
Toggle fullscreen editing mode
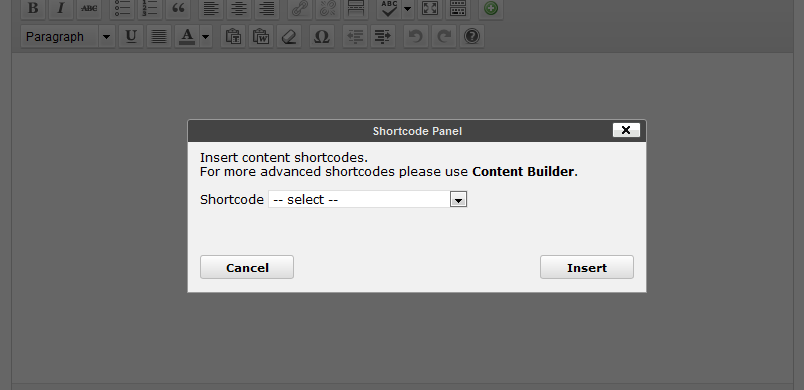430,8
